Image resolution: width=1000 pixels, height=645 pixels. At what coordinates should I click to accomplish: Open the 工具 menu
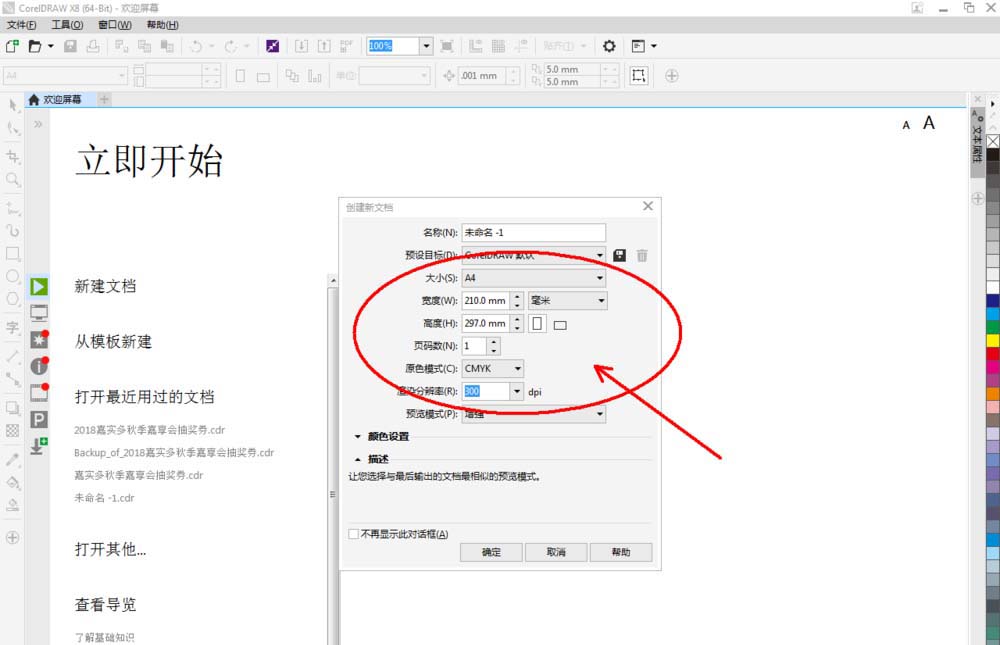pyautogui.click(x=68, y=25)
